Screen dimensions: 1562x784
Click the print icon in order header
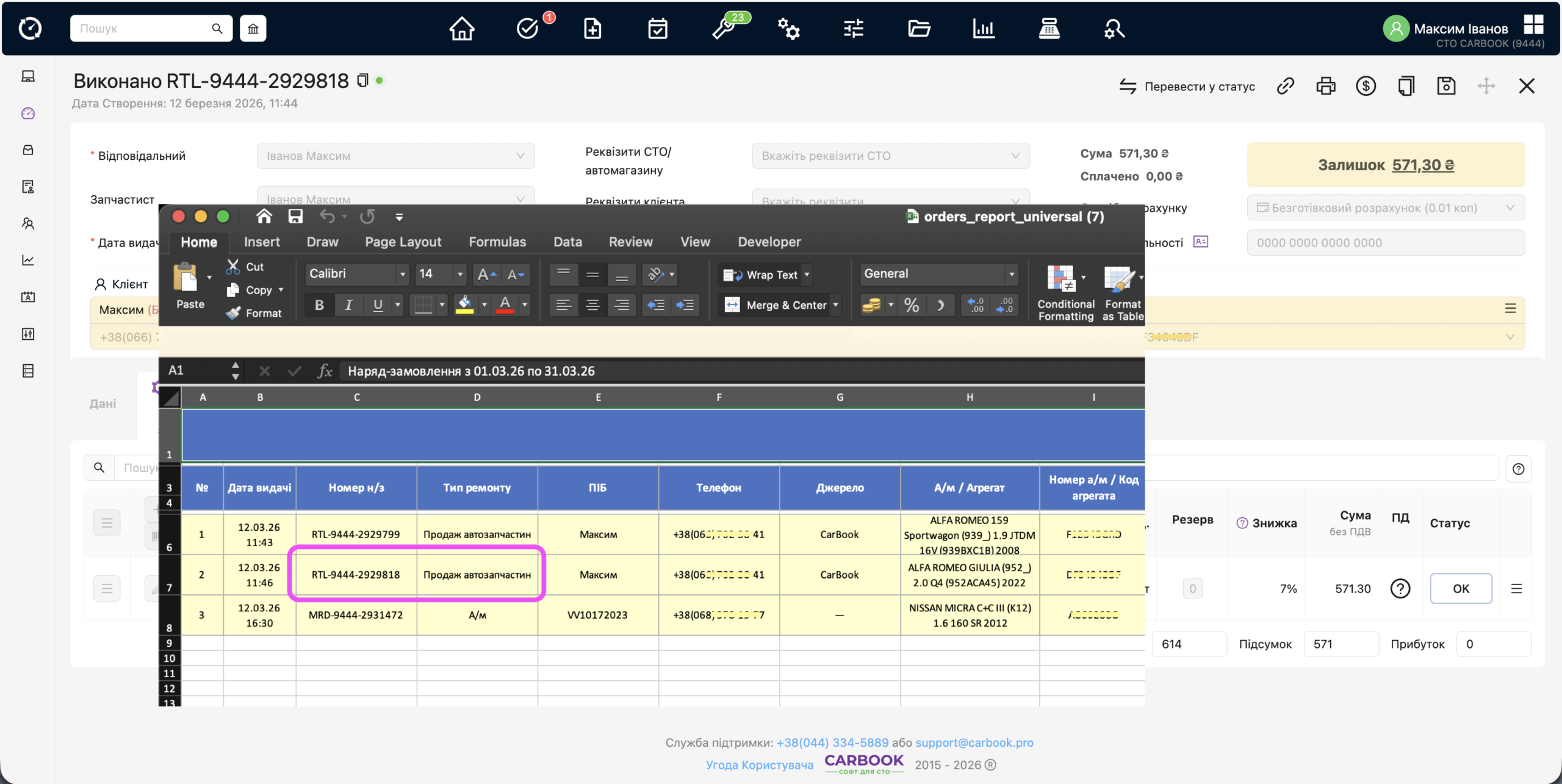pos(1325,86)
